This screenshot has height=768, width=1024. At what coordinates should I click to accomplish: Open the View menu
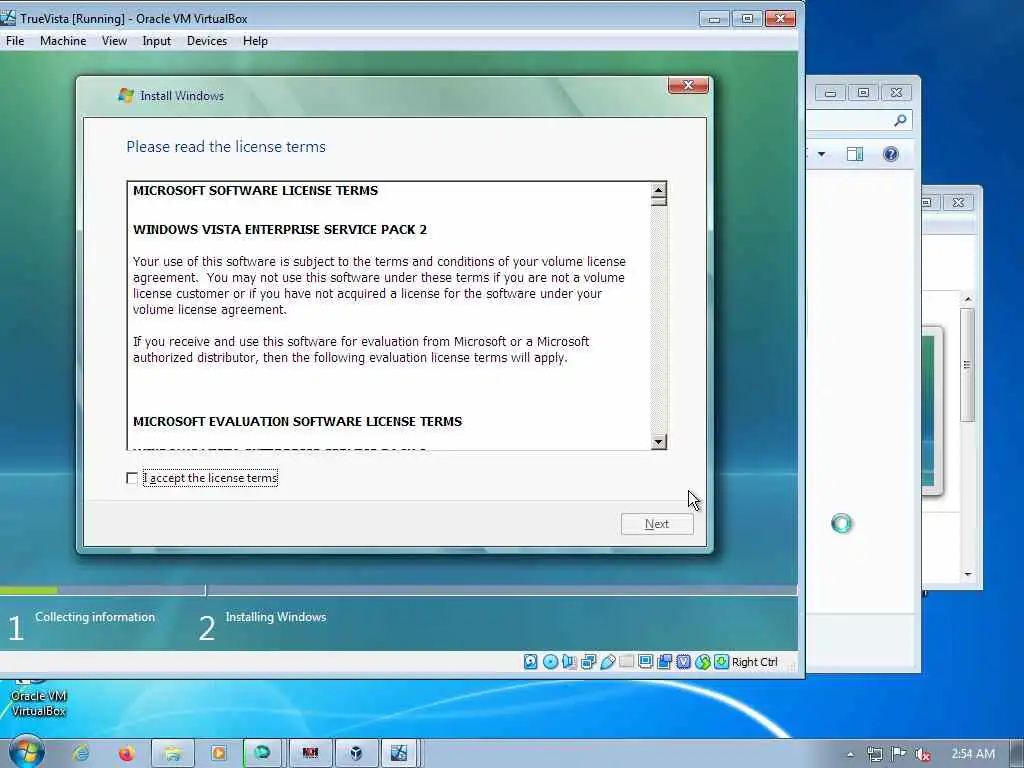pos(114,40)
